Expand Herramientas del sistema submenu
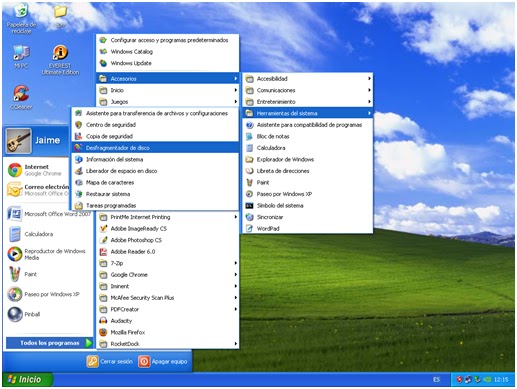 (307, 113)
